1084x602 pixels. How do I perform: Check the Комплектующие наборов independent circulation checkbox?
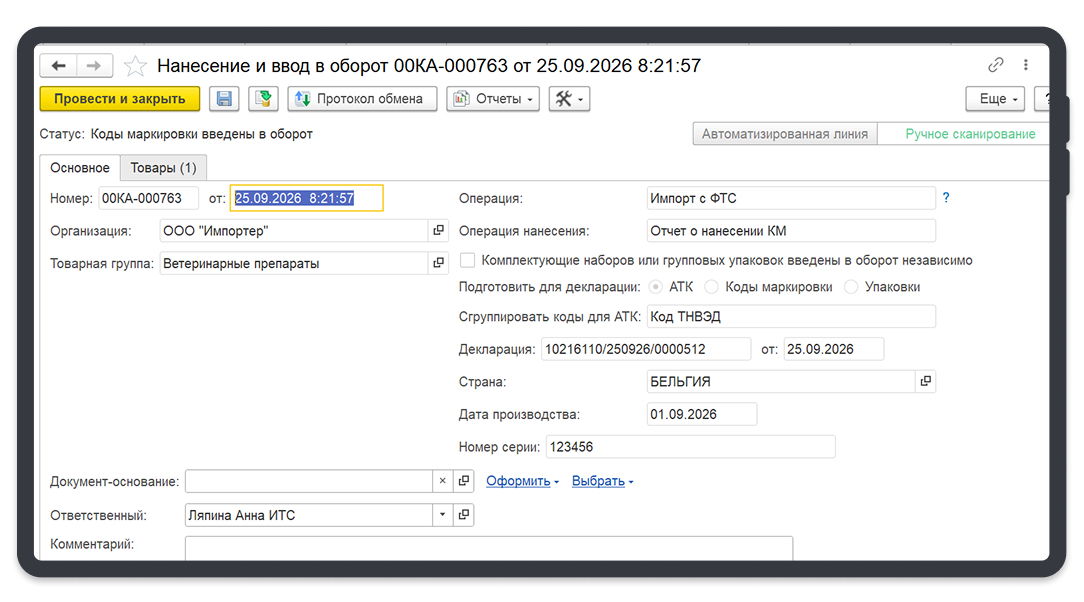tap(468, 261)
